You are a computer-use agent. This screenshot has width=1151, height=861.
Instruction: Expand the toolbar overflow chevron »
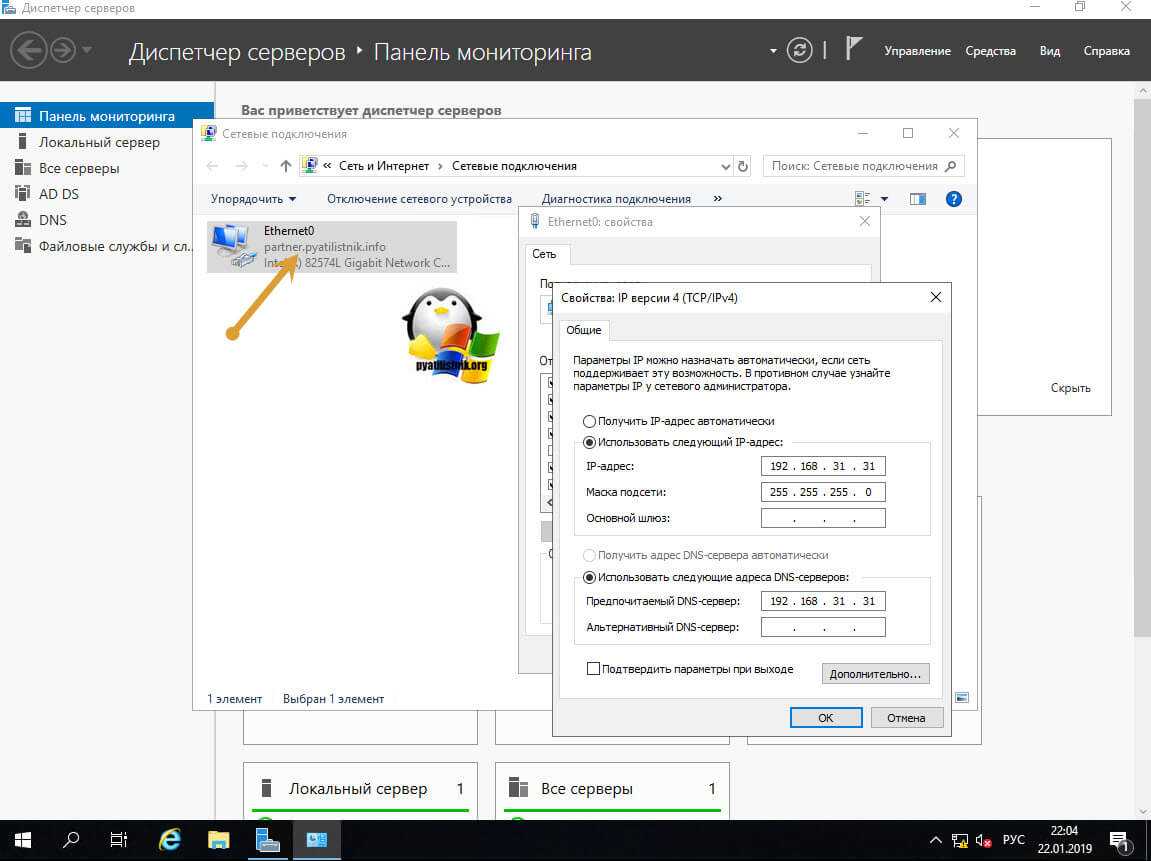click(717, 199)
